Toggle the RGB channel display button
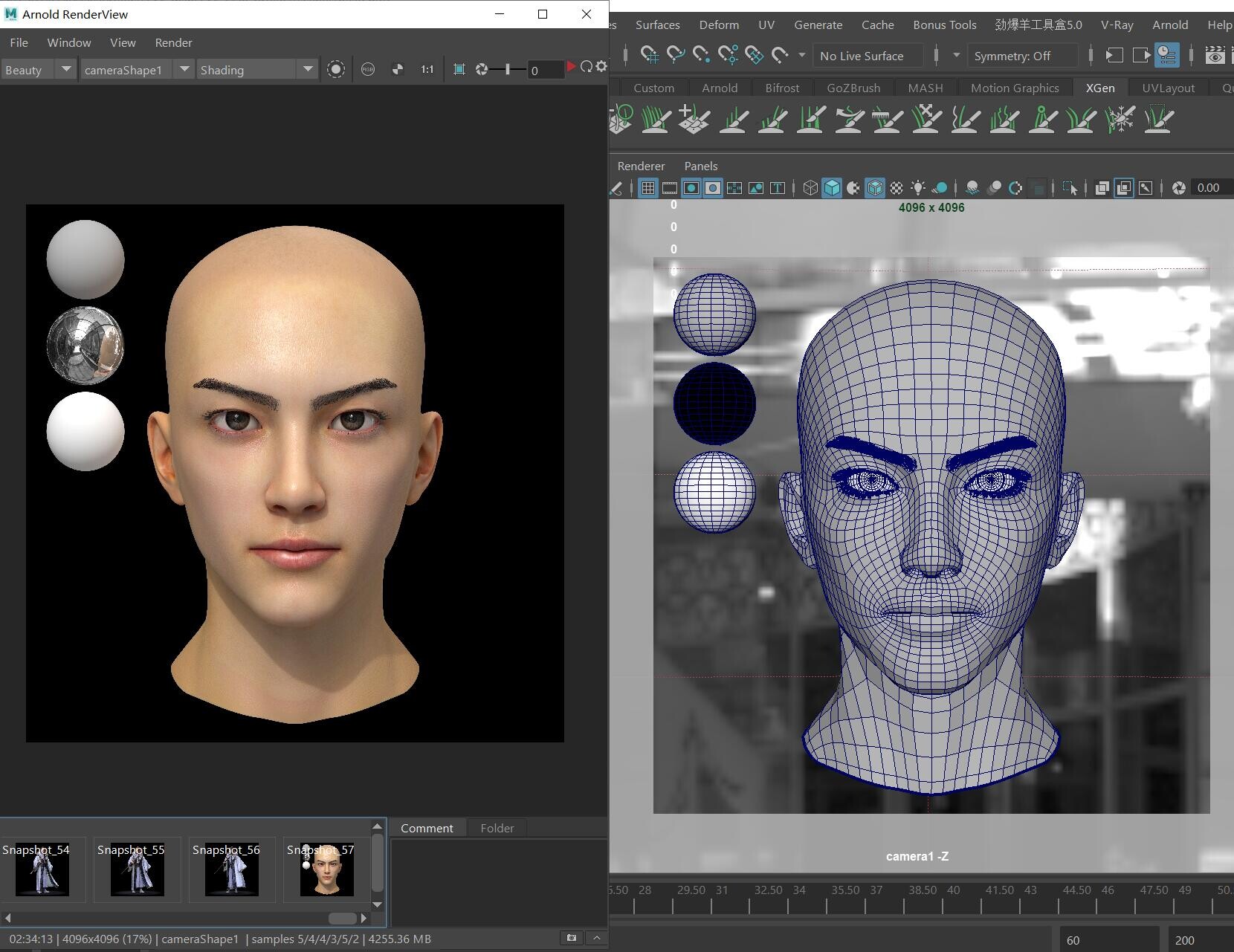1234x952 pixels. tap(368, 69)
